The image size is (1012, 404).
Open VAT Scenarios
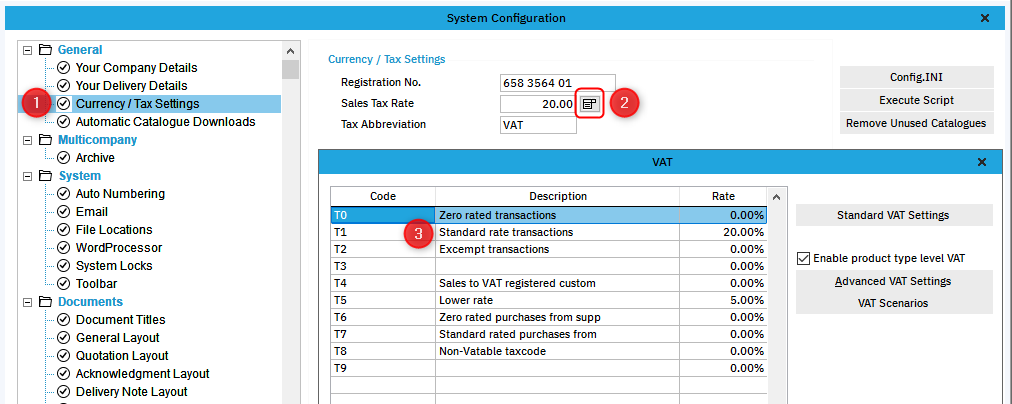894,303
